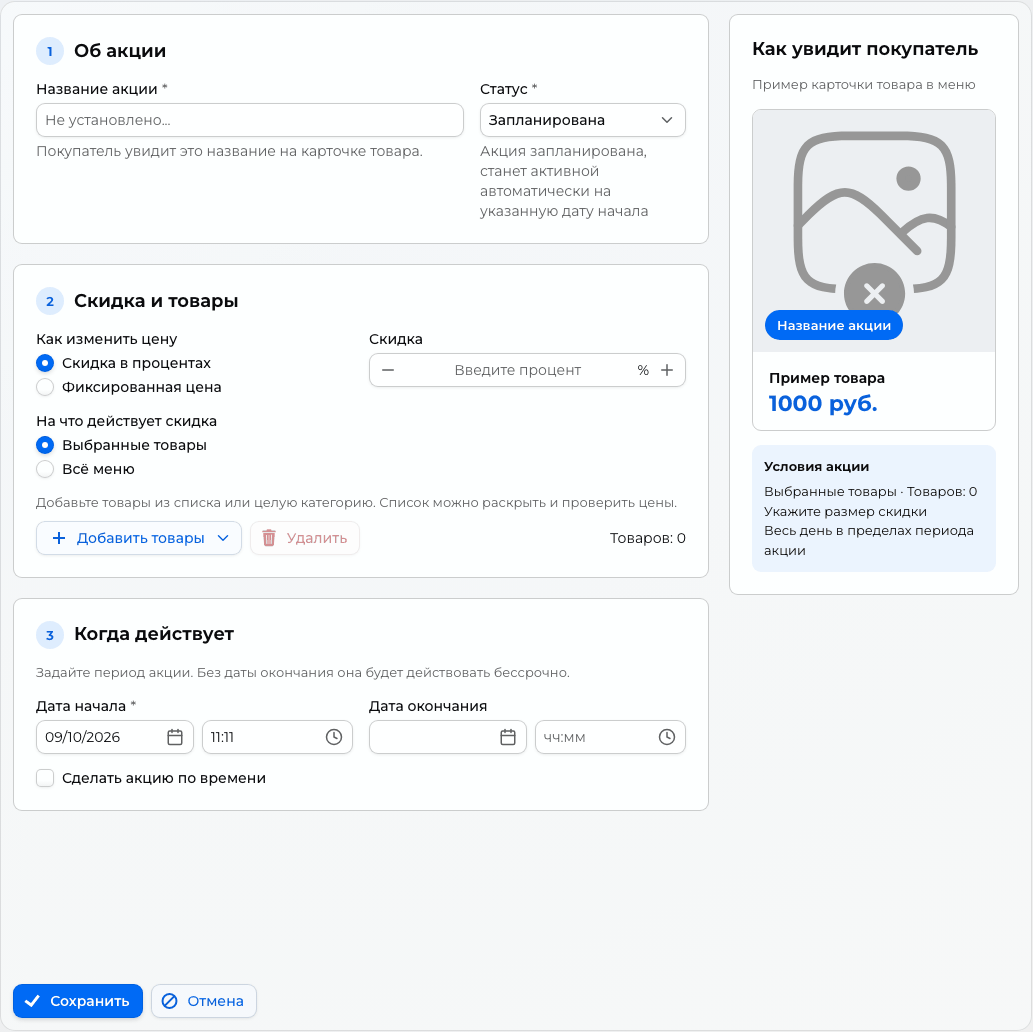The width and height of the screenshot is (1033, 1032).
Task: Click the "Об акции" section heading
Action: click(120, 51)
